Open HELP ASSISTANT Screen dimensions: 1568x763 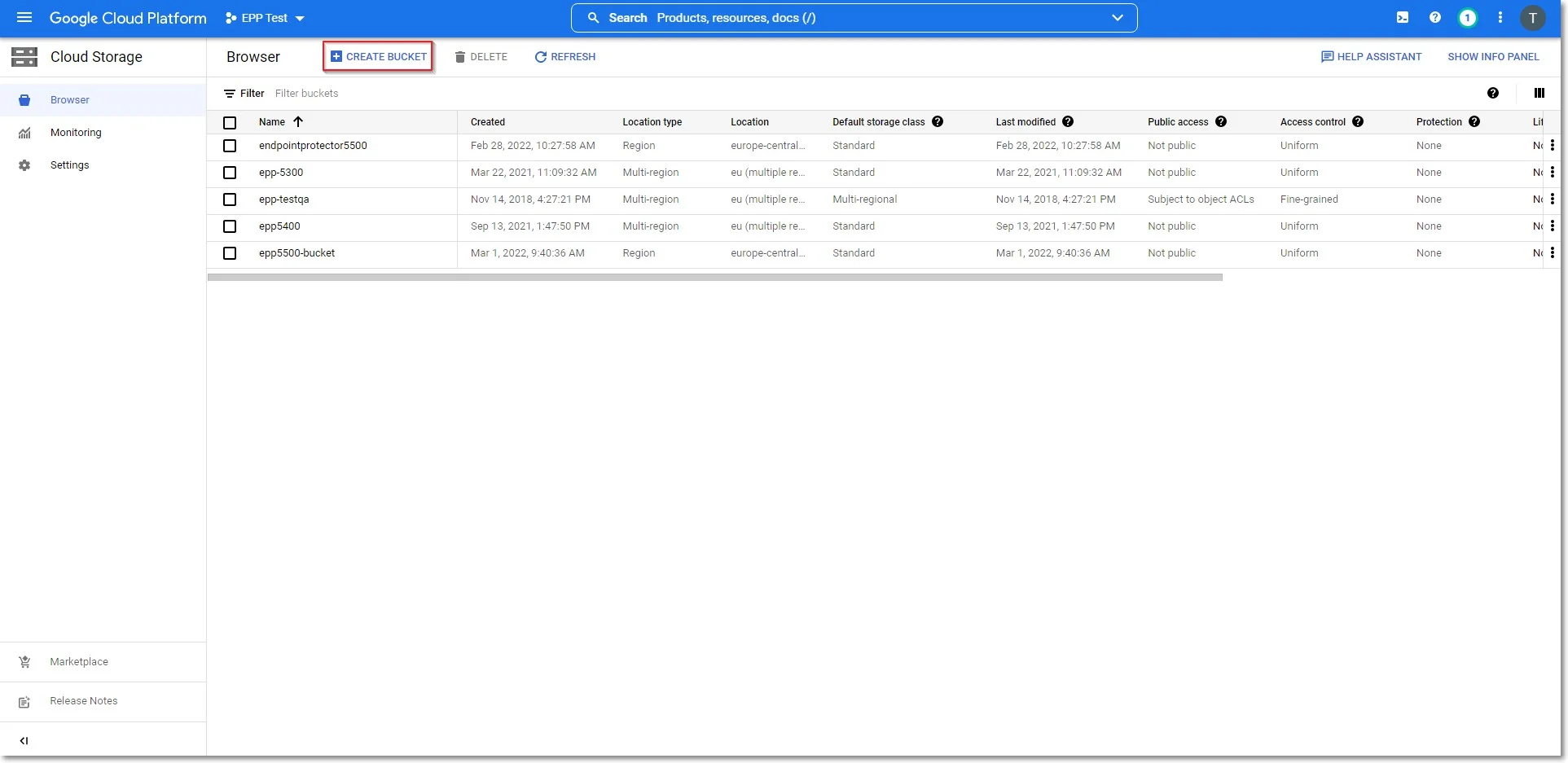tap(1371, 56)
